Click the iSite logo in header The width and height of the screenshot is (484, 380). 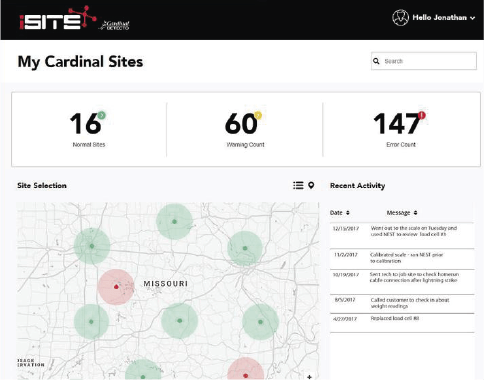(x=58, y=18)
